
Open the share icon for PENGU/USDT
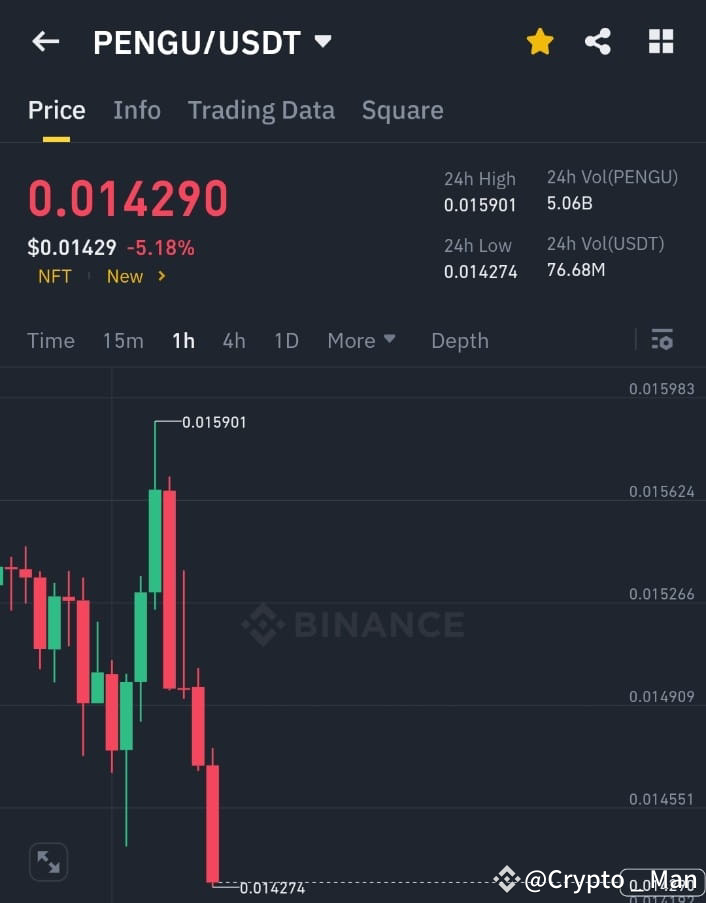click(599, 41)
